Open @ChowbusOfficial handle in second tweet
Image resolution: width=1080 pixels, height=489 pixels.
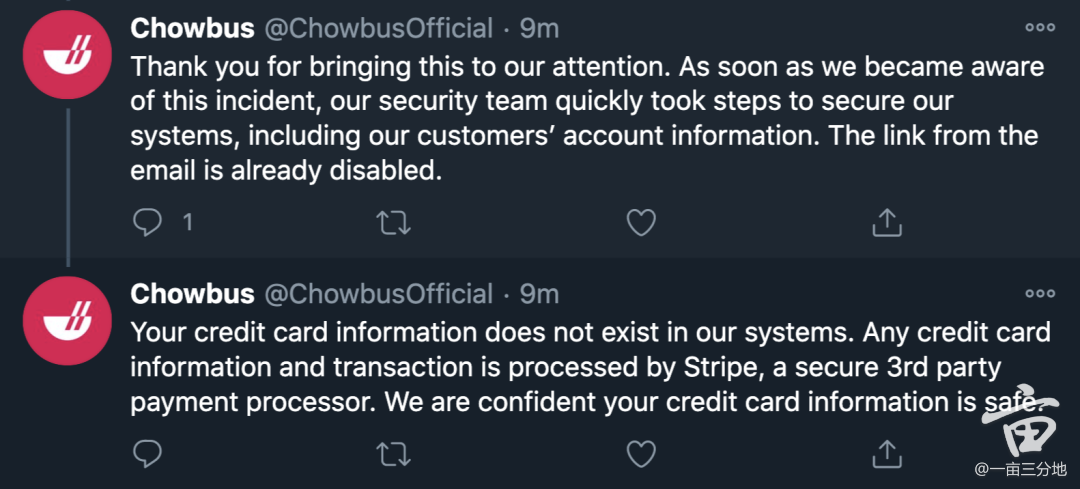pos(380,294)
